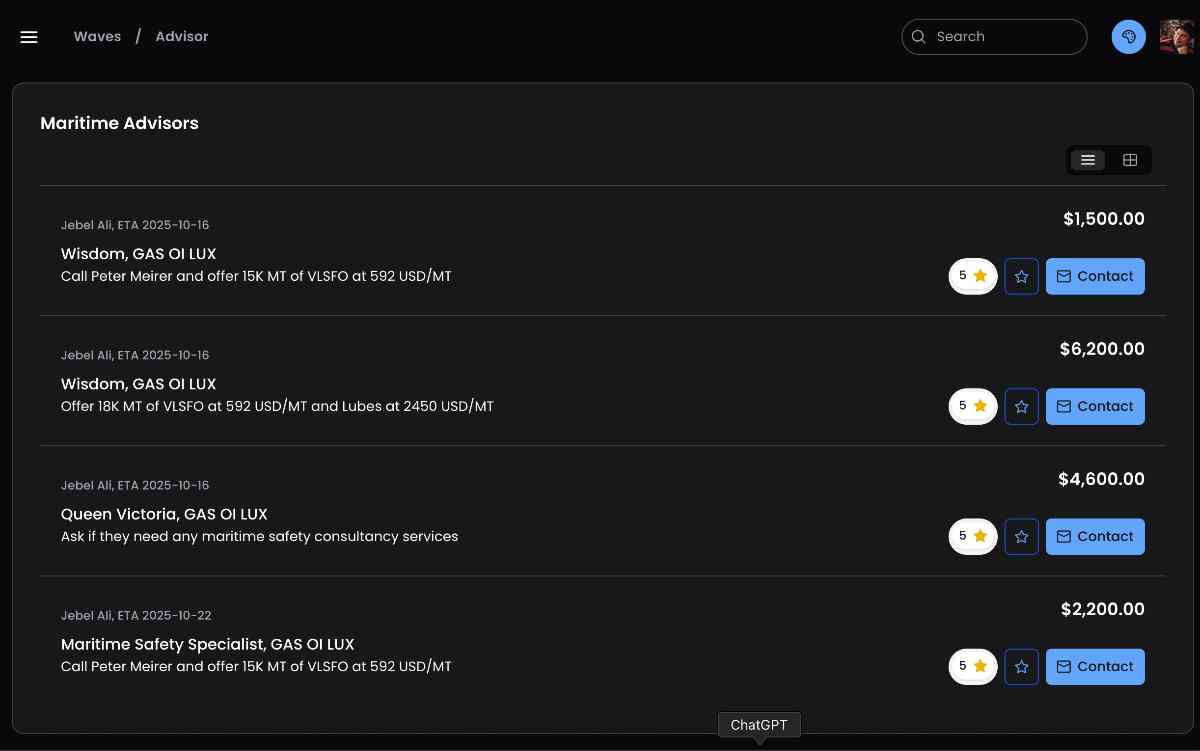Click the 5-star rating on Queen Victoria
This screenshot has height=751, width=1200.
click(x=972, y=536)
